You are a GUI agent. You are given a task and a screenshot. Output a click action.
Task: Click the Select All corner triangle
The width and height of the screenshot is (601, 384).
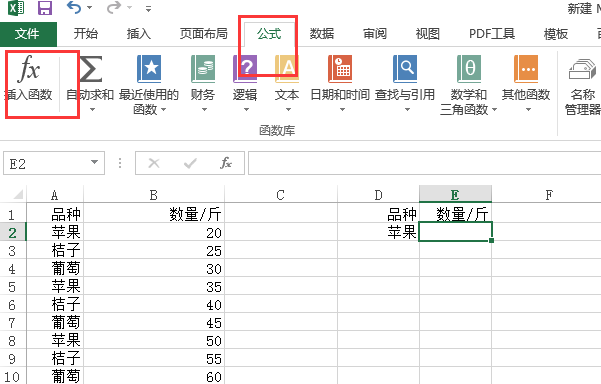click(18, 195)
